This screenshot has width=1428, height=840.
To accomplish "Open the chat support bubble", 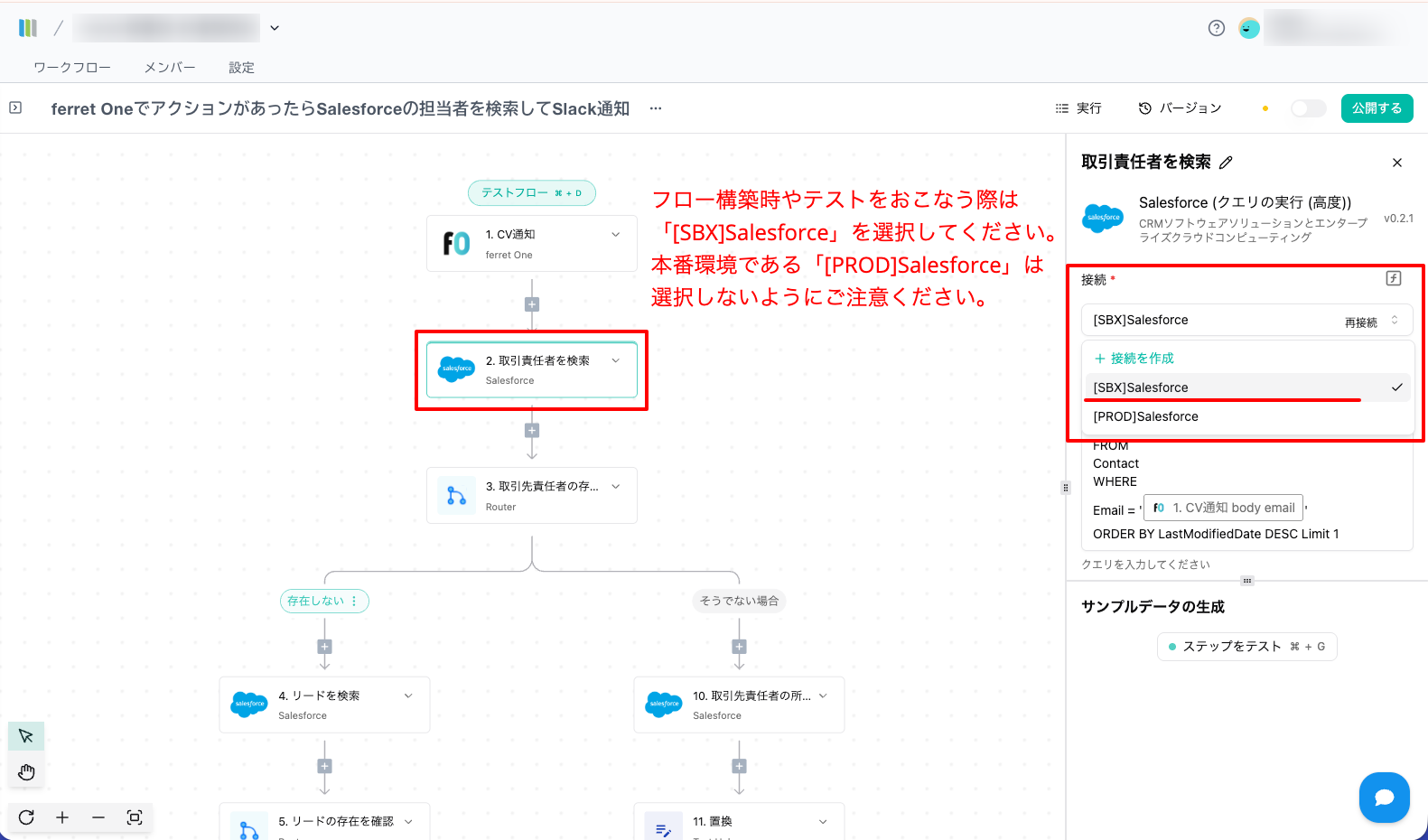I will tap(1385, 798).
